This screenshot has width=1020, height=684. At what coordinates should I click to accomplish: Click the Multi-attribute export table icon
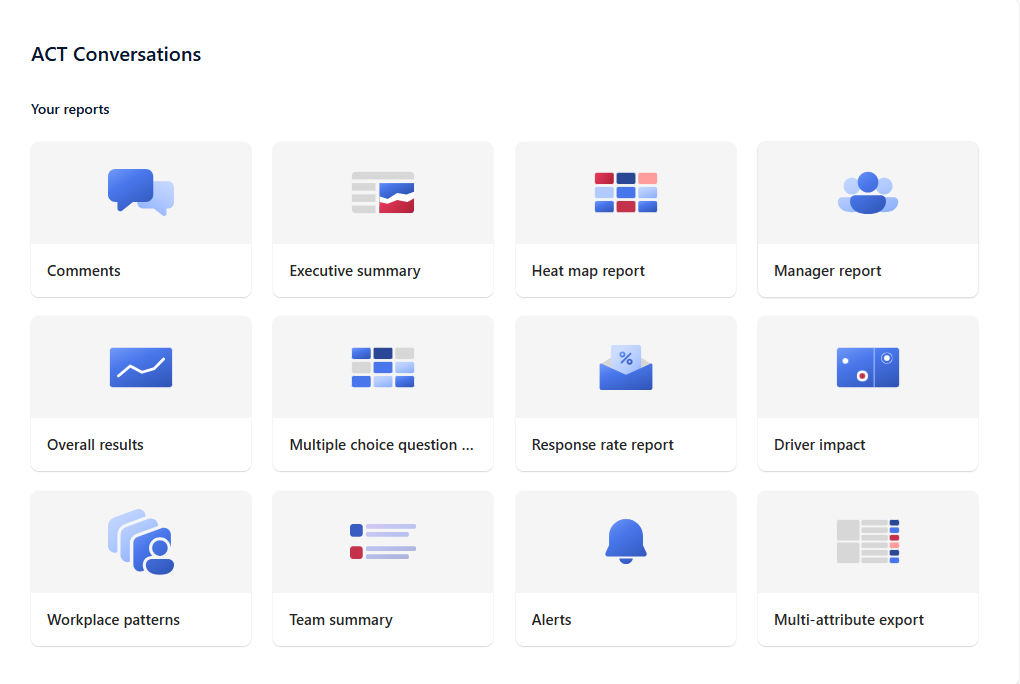pyautogui.click(x=867, y=542)
